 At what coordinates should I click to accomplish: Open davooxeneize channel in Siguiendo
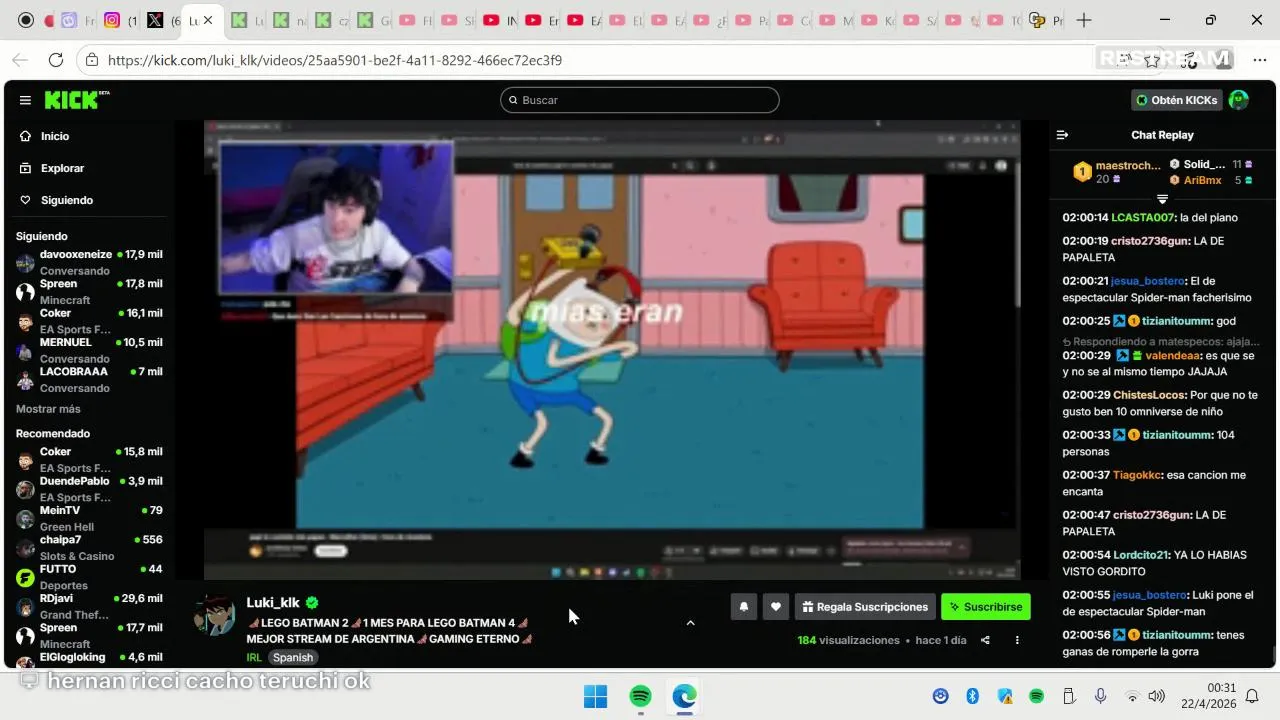(x=88, y=262)
